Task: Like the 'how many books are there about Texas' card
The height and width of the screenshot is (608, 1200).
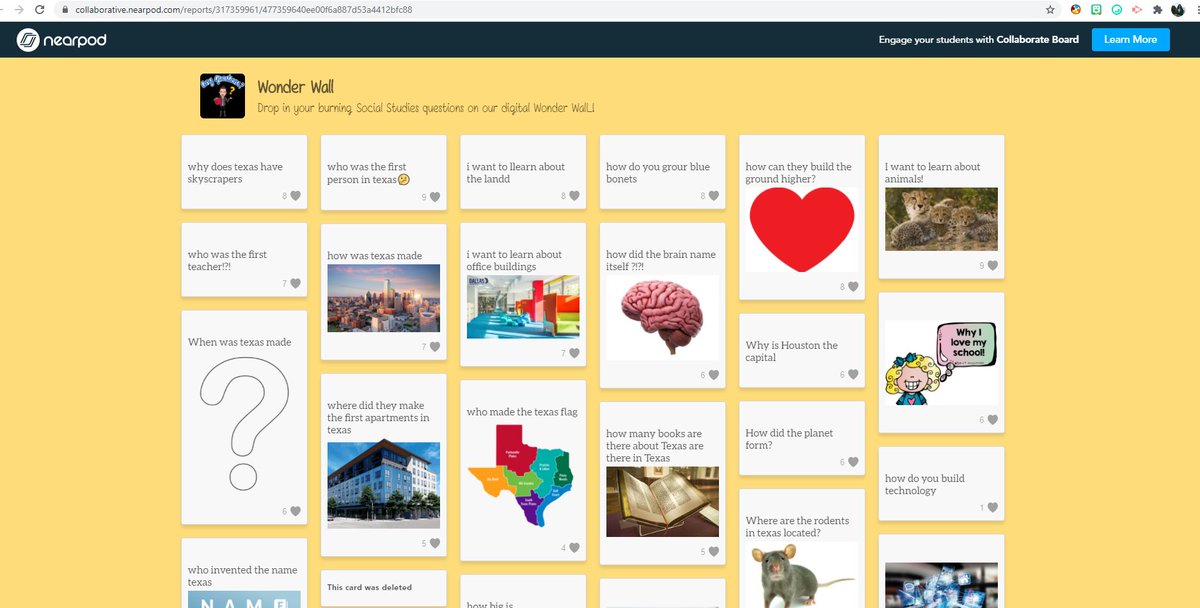Action: [x=713, y=551]
